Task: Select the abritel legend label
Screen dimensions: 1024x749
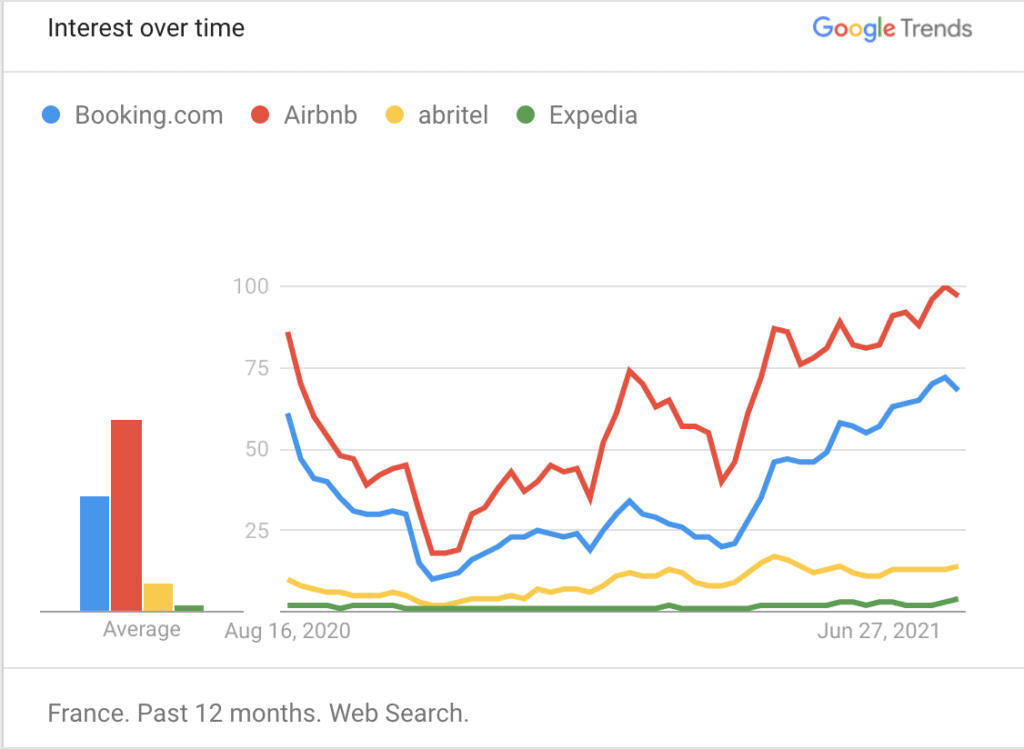Action: tap(453, 116)
